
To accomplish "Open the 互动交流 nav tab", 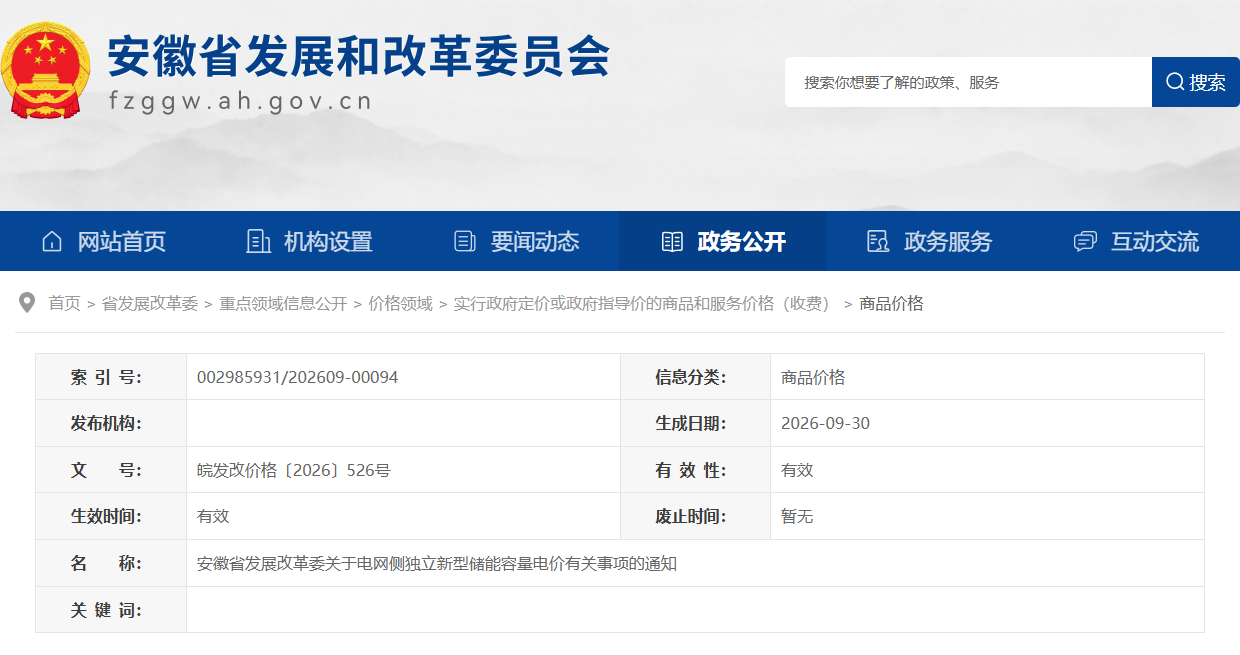I will coord(1136,241).
